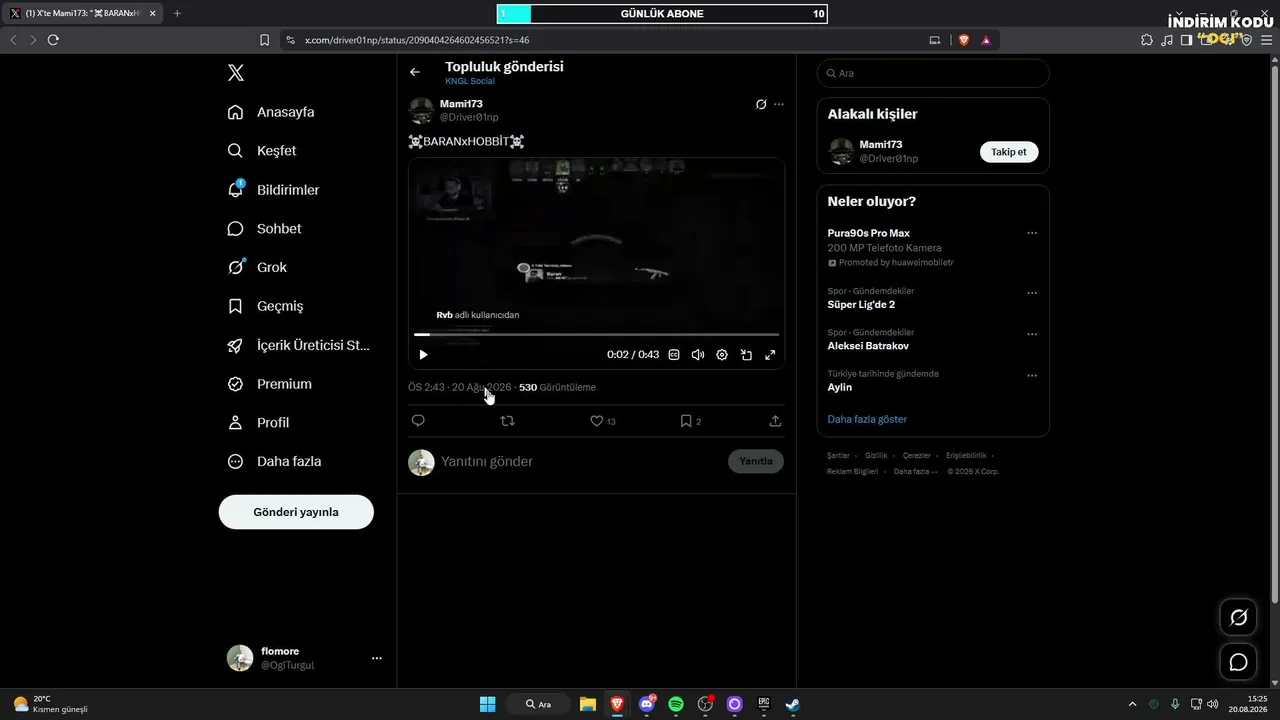Viewport: 1280px width, 720px height.
Task: Share the post
Action: [775, 421]
